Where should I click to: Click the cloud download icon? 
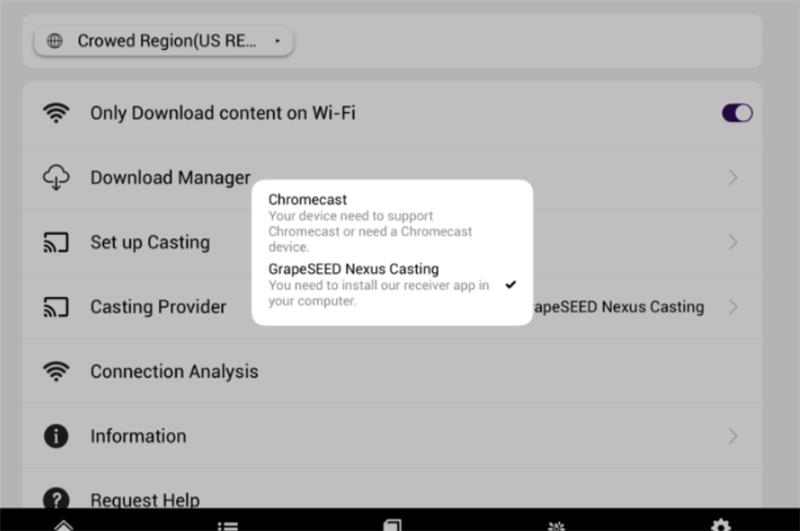pos(56,178)
